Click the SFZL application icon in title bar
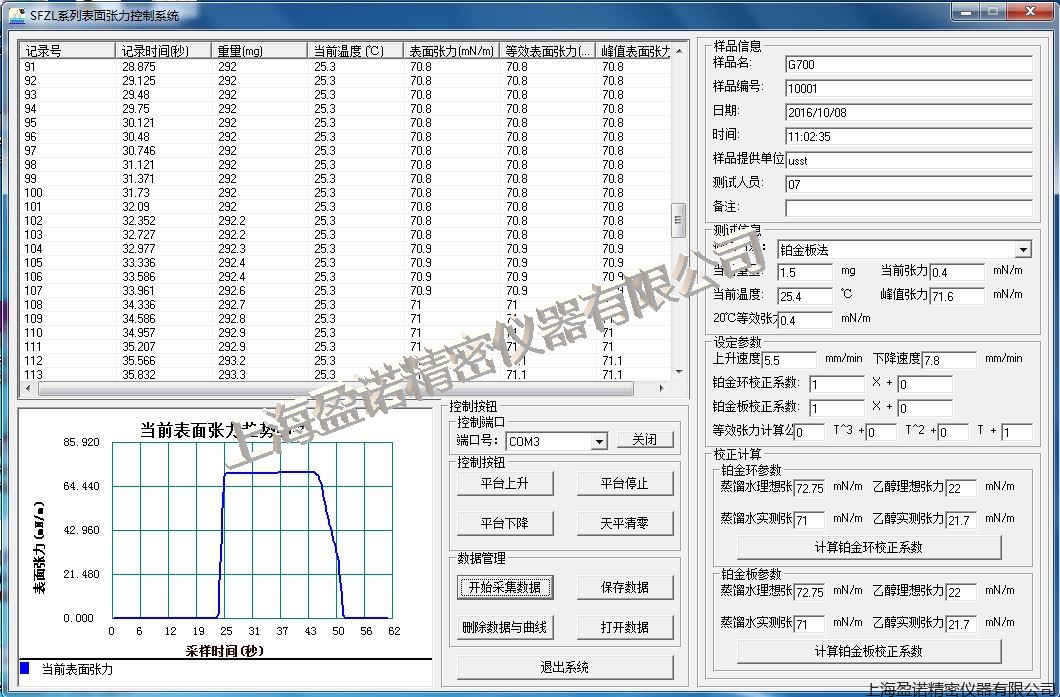1060x697 pixels. [x=15, y=14]
